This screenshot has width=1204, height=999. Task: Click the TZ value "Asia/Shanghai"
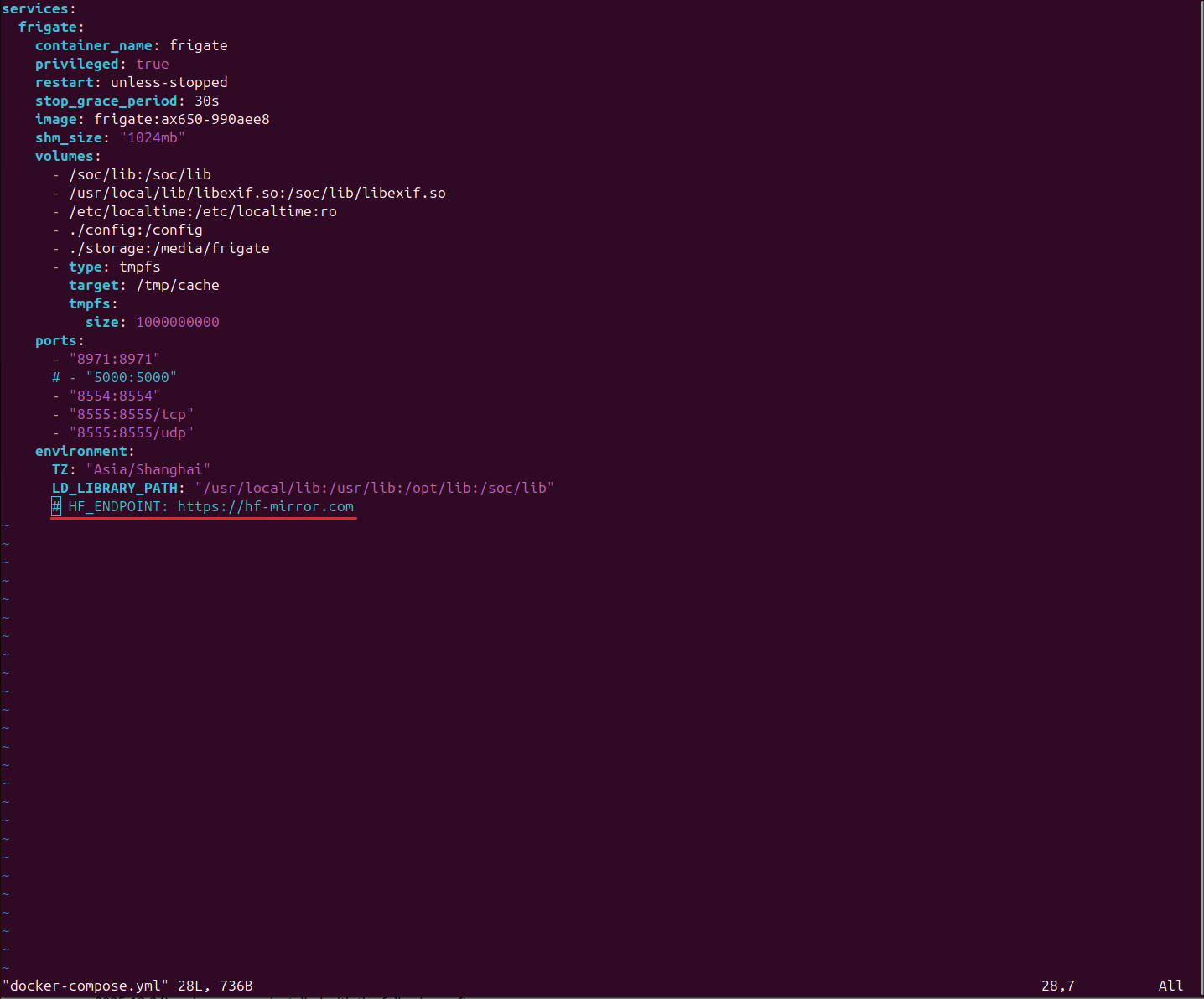(148, 470)
